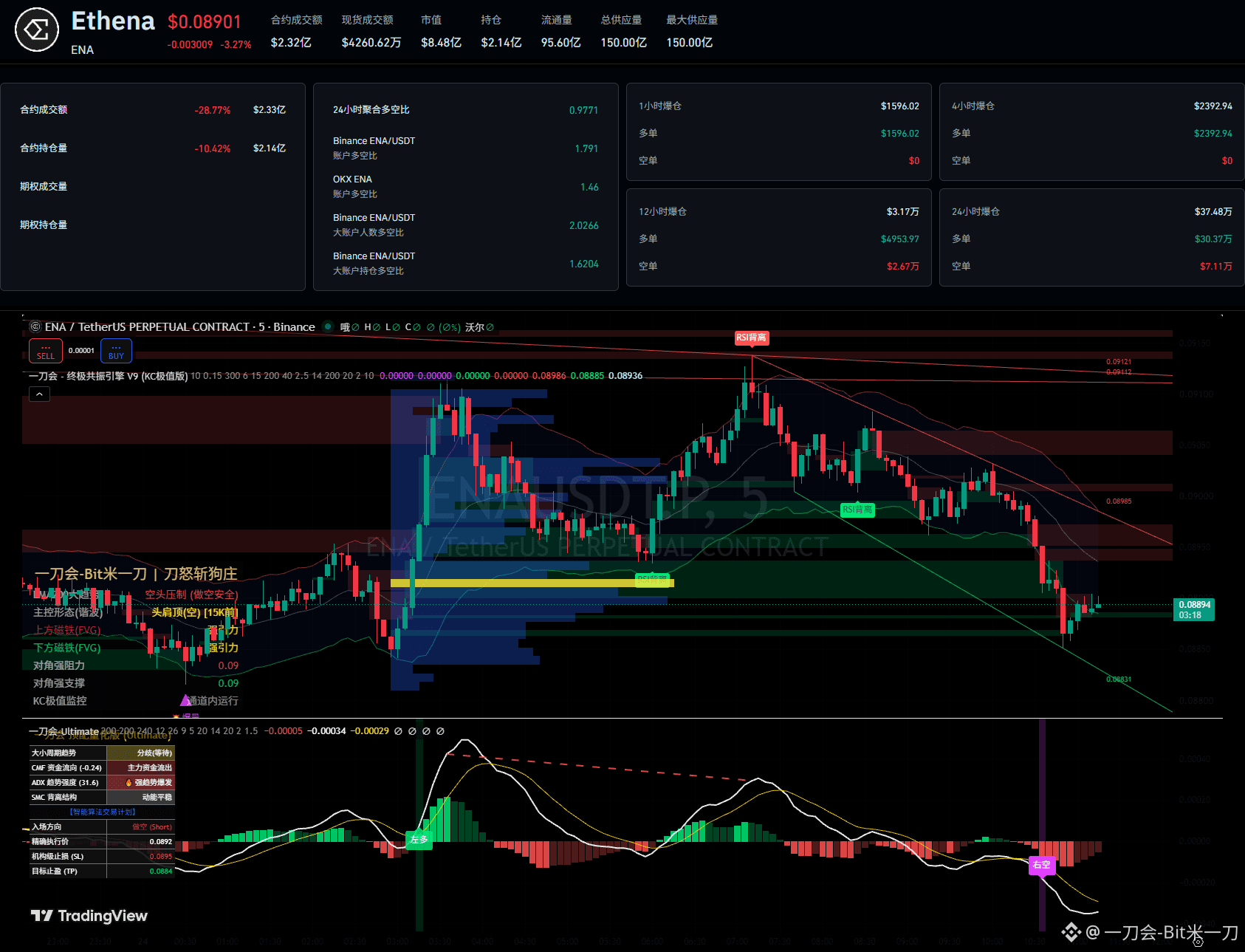The height and width of the screenshot is (952, 1245).
Task: Click the green market status dot
Action: (x=328, y=326)
